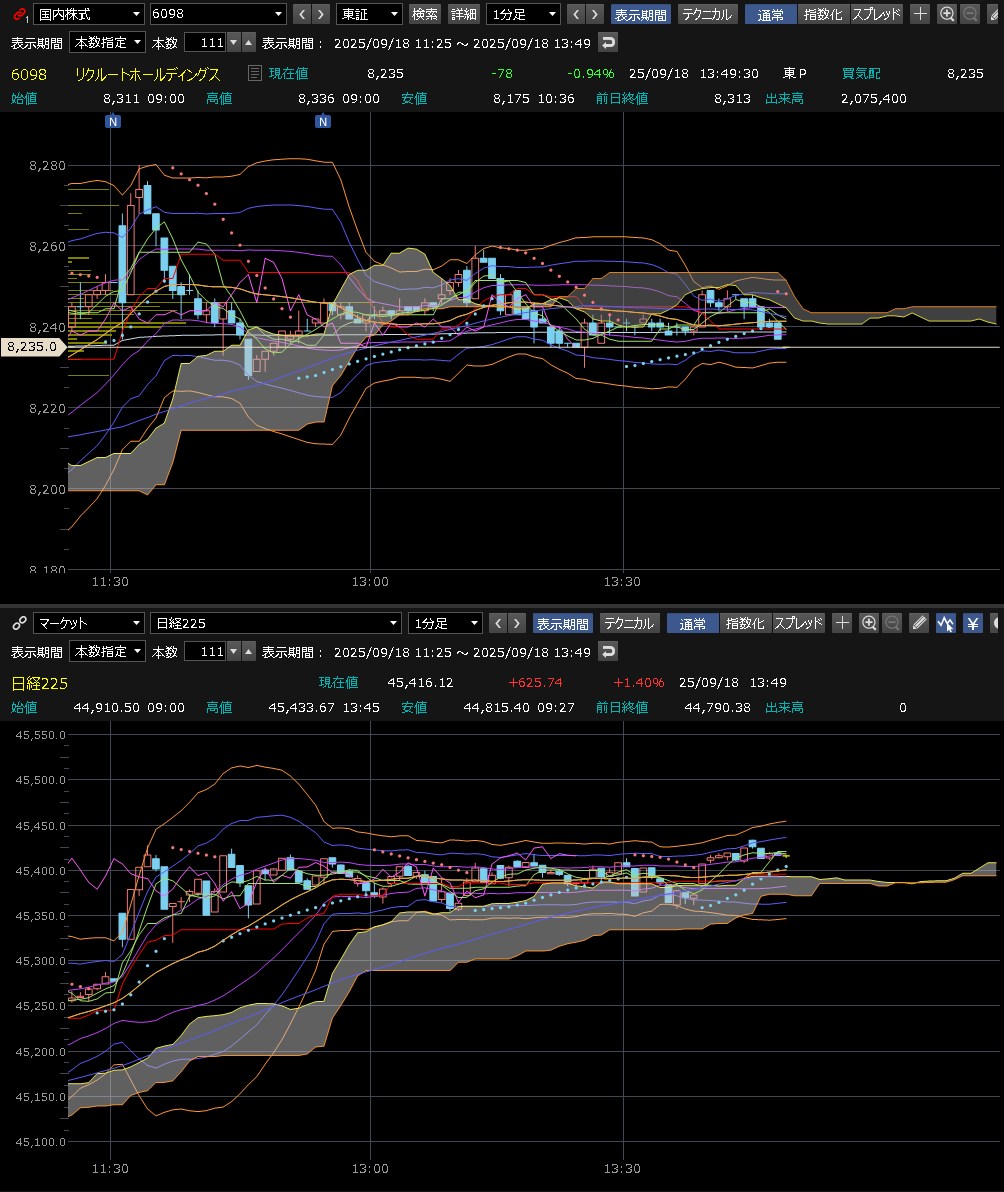
Task: Zoom out on the top chart
Action: click(970, 14)
